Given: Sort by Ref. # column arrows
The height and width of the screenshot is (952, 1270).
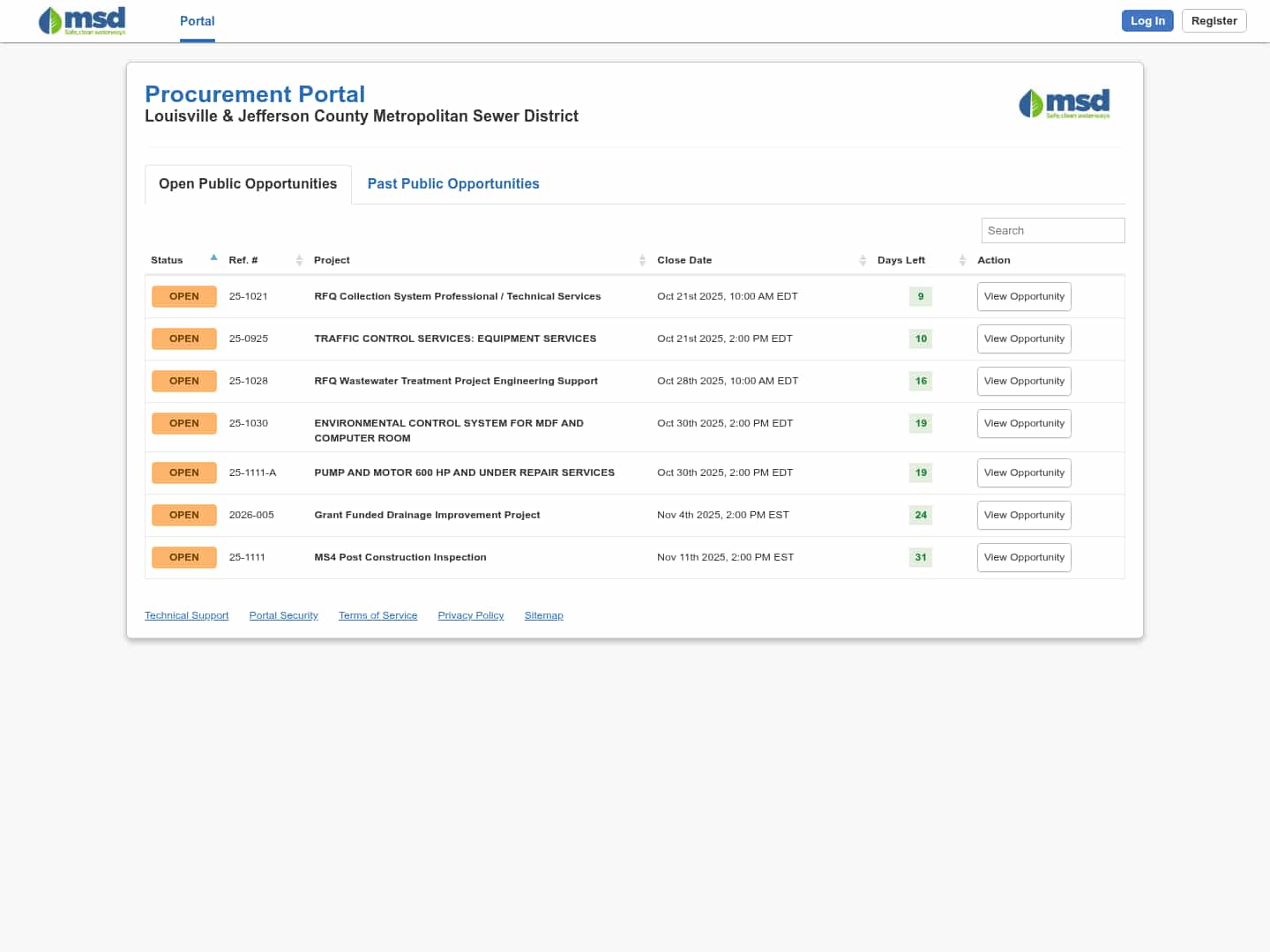Looking at the screenshot, I should (x=299, y=260).
